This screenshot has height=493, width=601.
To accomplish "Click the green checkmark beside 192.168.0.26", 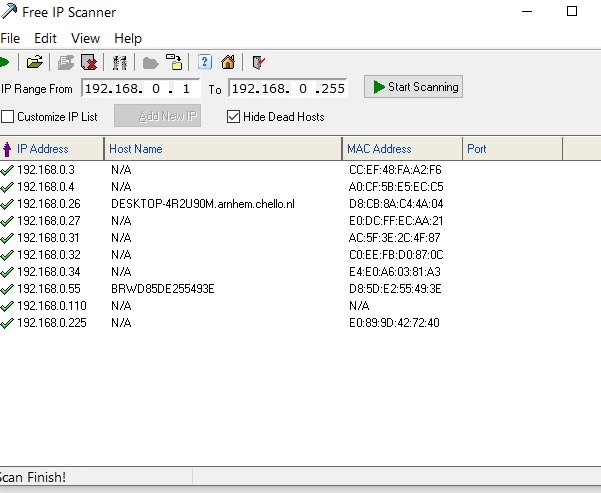I will coord(7,204).
